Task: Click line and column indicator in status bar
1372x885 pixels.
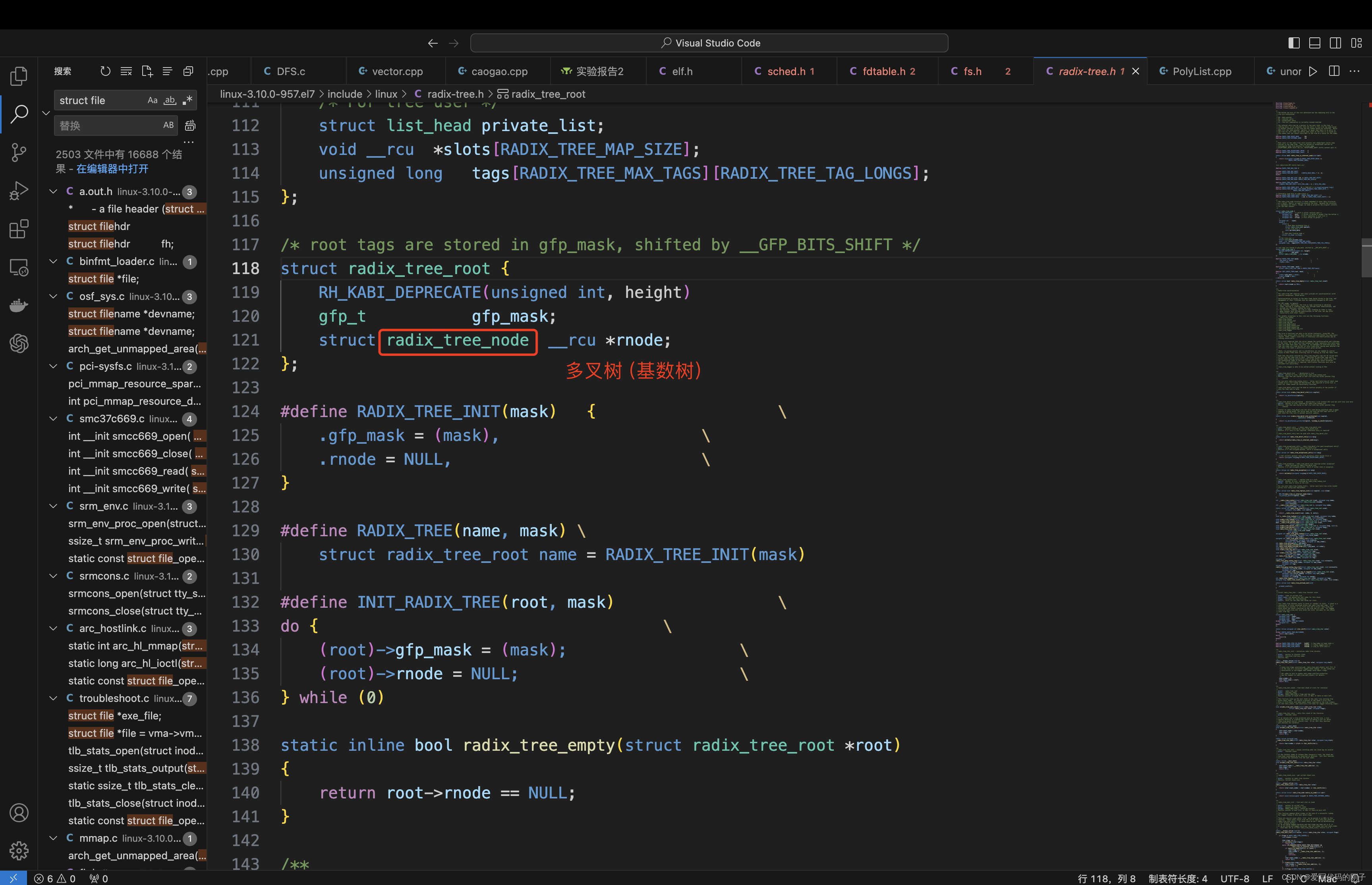Action: (1107, 878)
